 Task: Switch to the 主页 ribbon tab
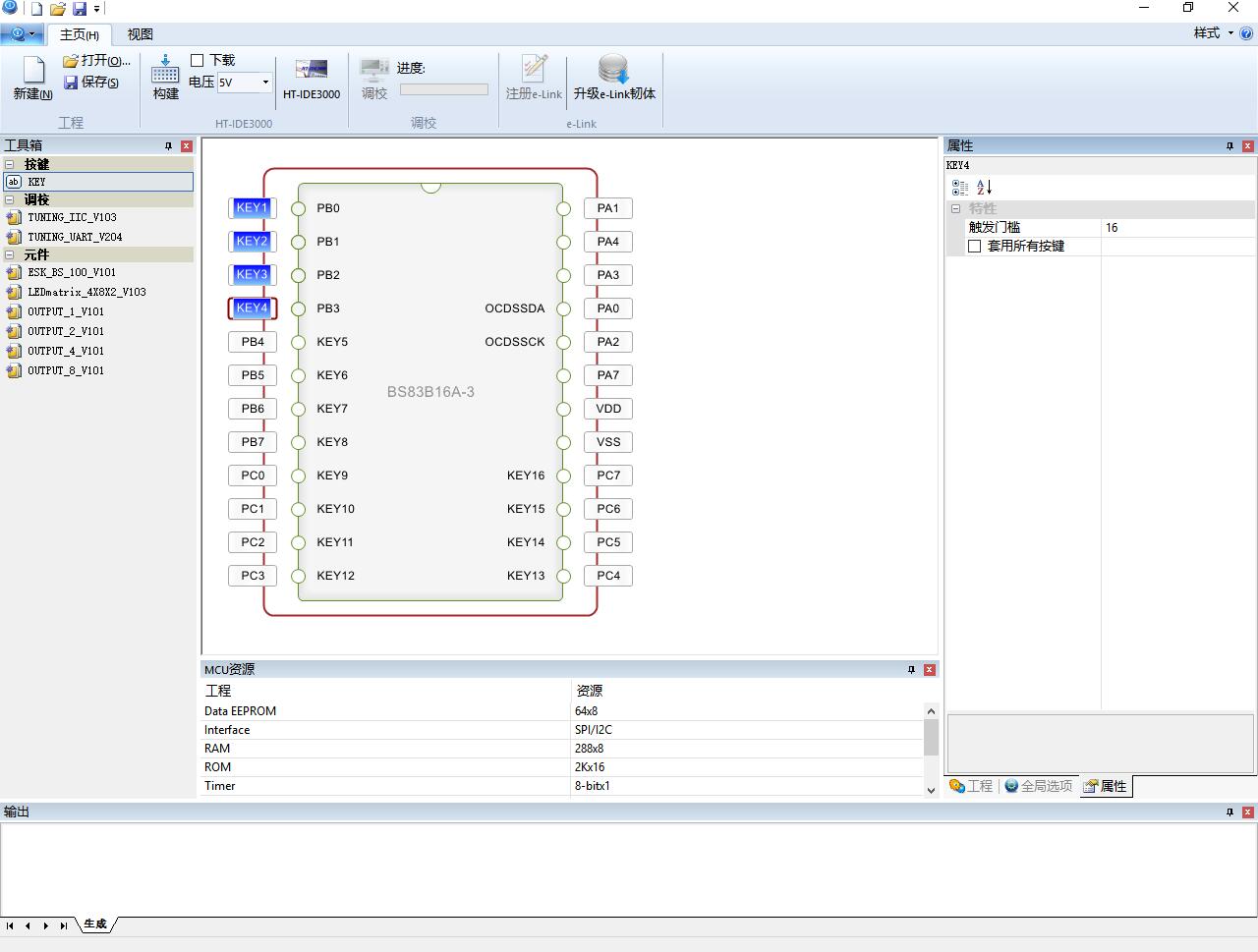(80, 34)
